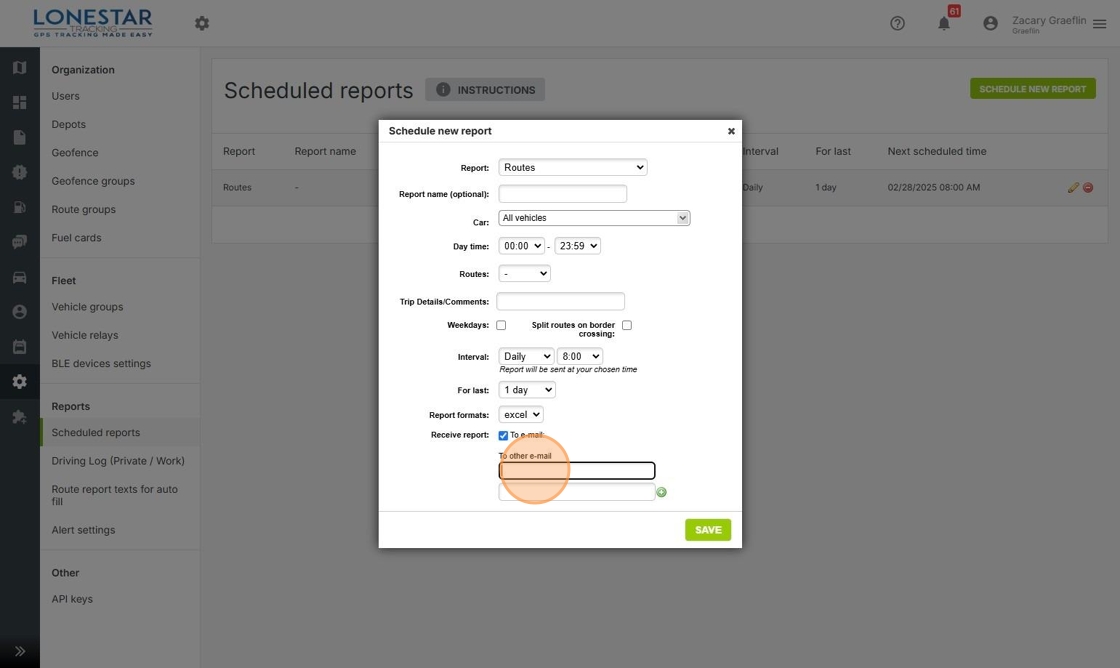Viewport: 1120px width, 668px height.
Task: Open the alert badge icon in sidebar
Action: click(x=19, y=172)
